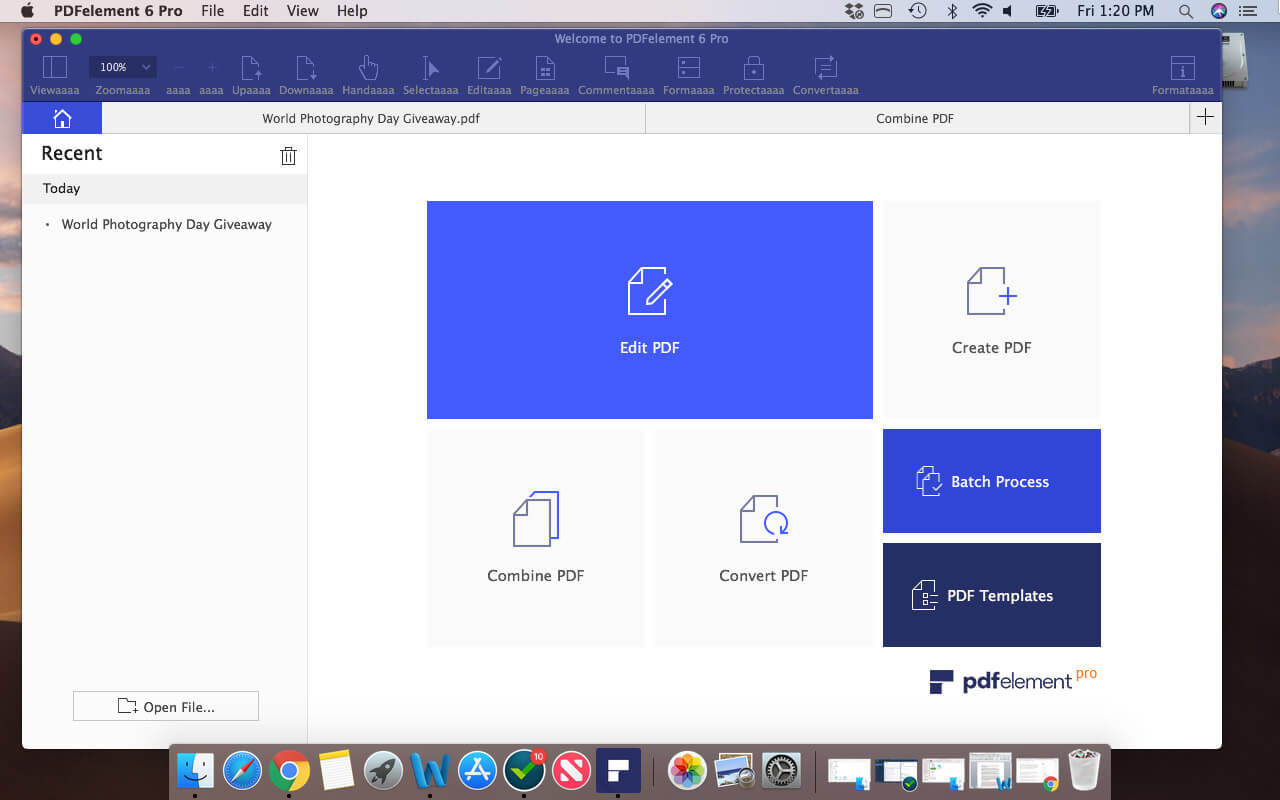Click the Open File... button
Viewport: 1280px width, 800px height.
click(166, 706)
